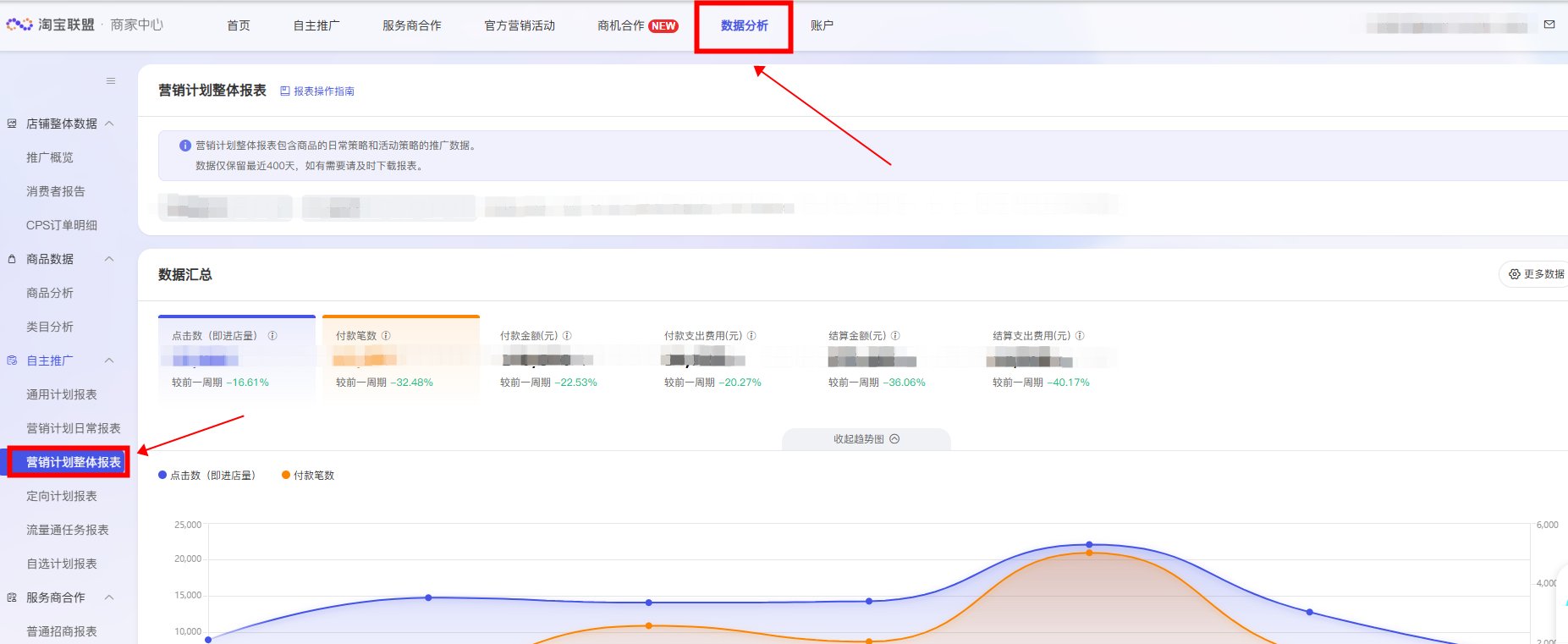Click the change value -40.17%
Screen dimensions: 1568x644
(x=1068, y=383)
